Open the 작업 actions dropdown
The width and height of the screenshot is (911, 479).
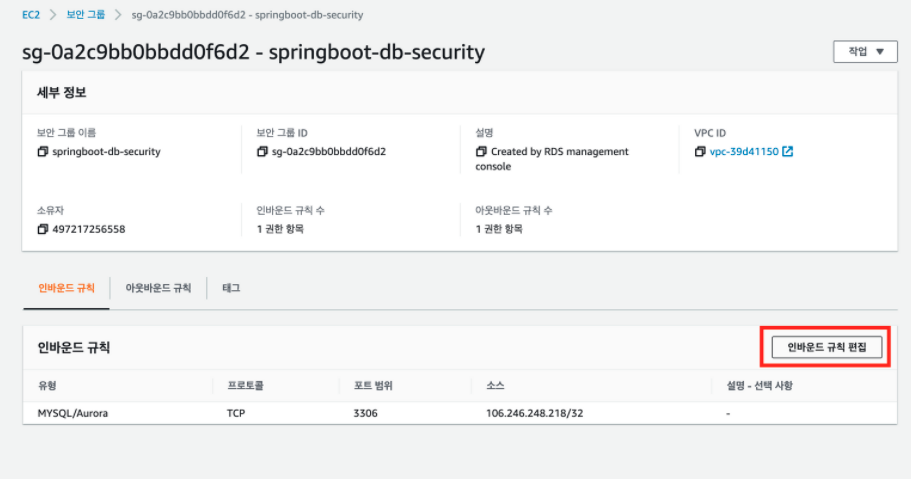coord(865,51)
